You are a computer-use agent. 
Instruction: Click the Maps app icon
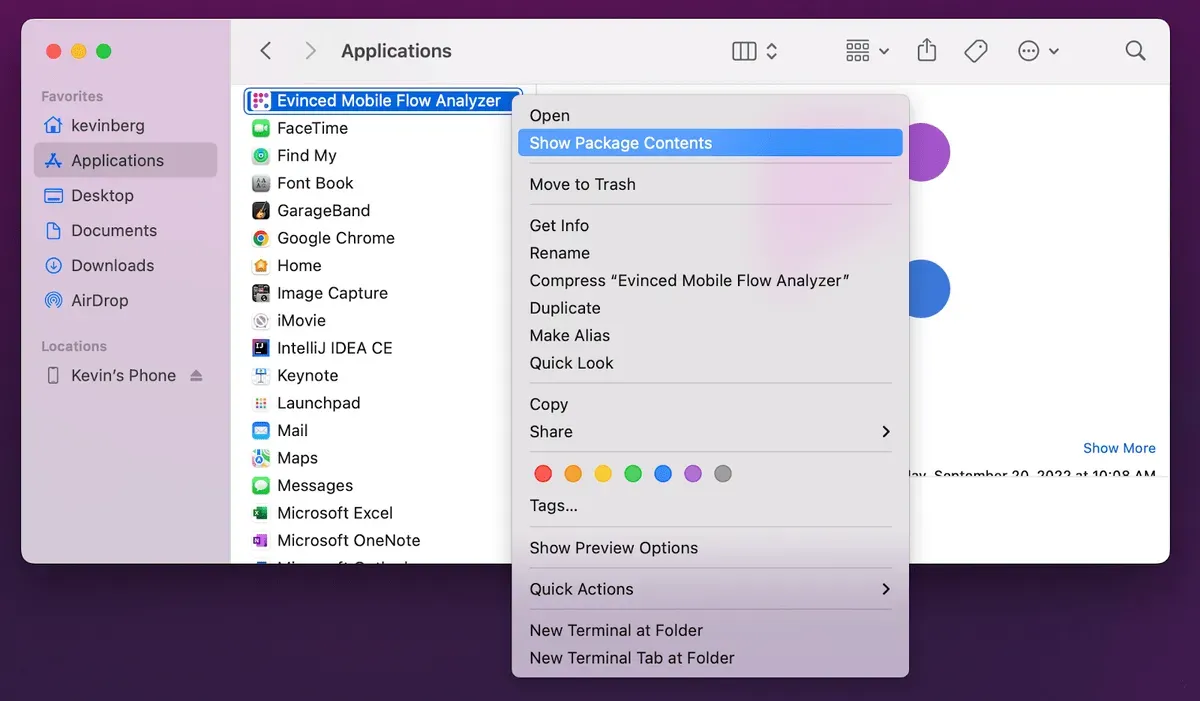coord(260,458)
